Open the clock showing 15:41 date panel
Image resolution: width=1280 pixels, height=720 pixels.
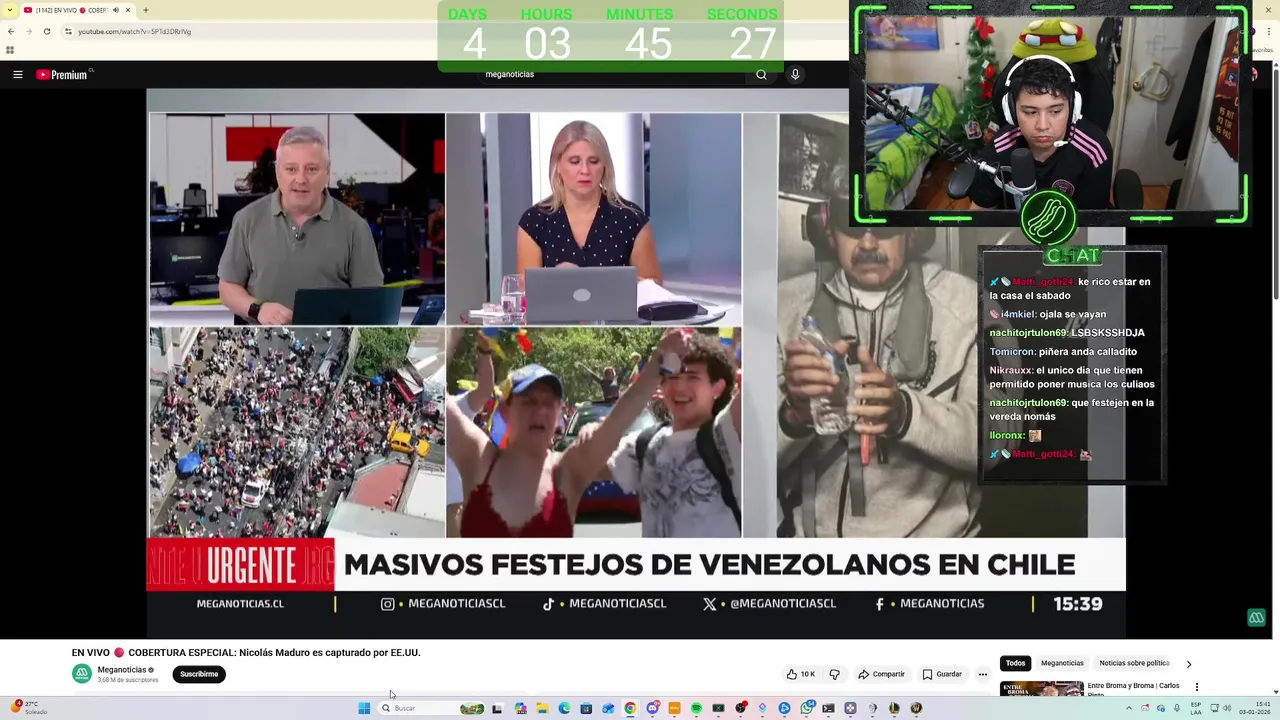pos(1256,708)
